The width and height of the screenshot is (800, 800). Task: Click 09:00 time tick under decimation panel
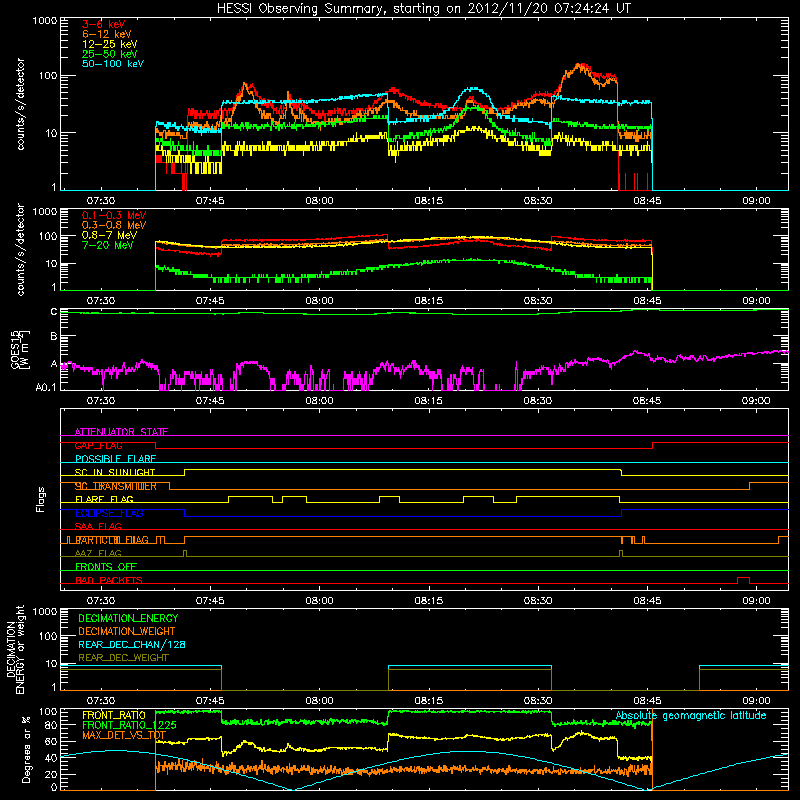click(756, 701)
